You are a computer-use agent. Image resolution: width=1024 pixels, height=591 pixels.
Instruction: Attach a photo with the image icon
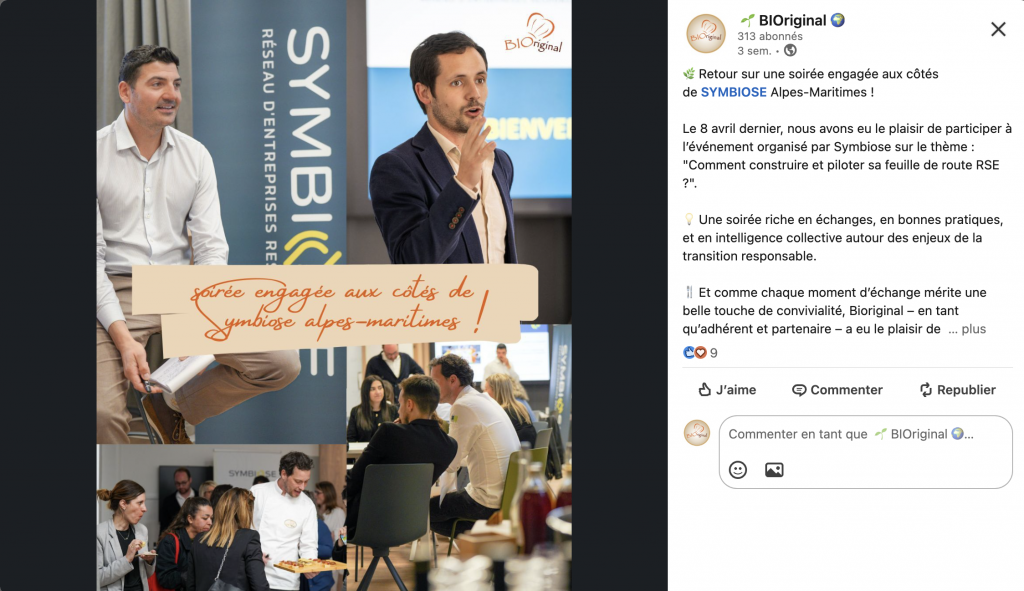(x=774, y=470)
